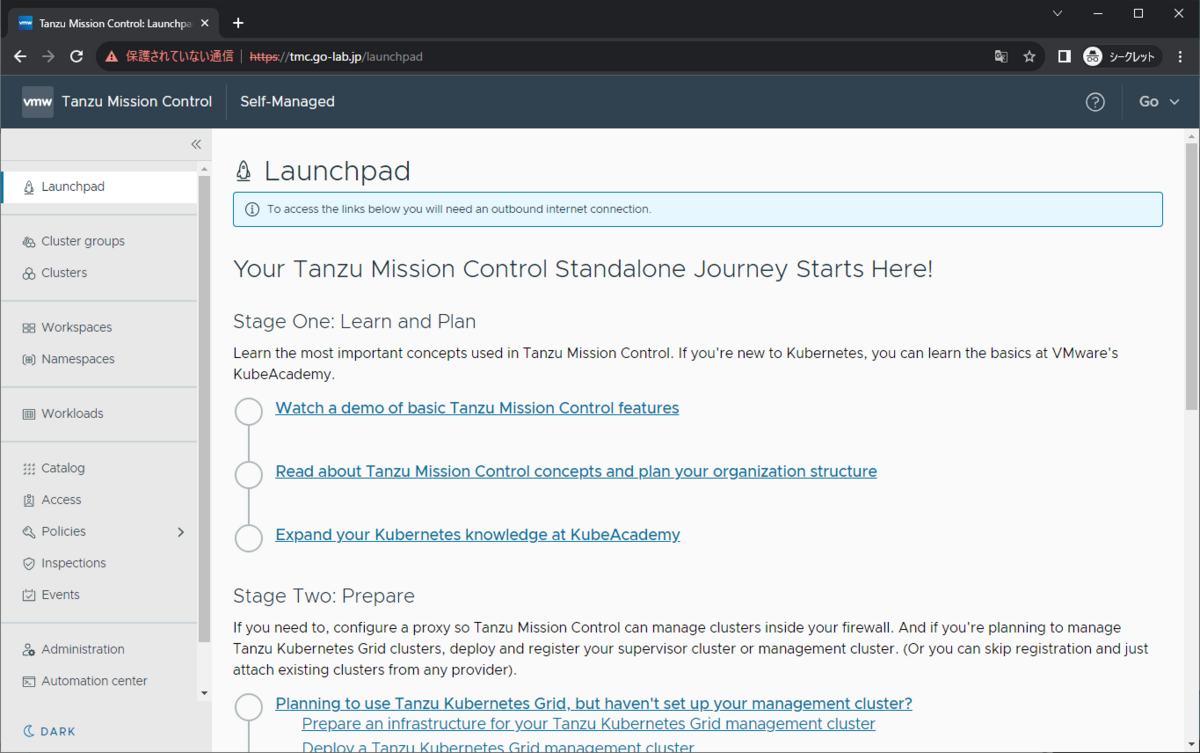Image resolution: width=1200 pixels, height=753 pixels.
Task: Click the Catalog grid icon
Action: click(x=29, y=468)
